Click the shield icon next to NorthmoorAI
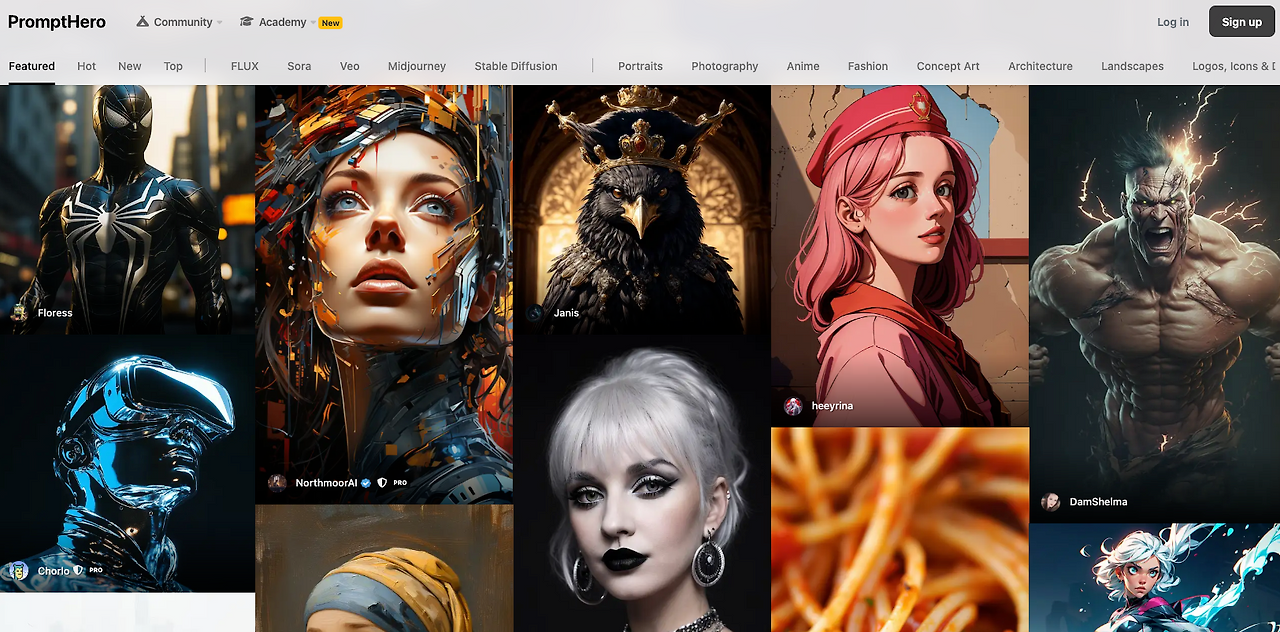 pos(381,482)
